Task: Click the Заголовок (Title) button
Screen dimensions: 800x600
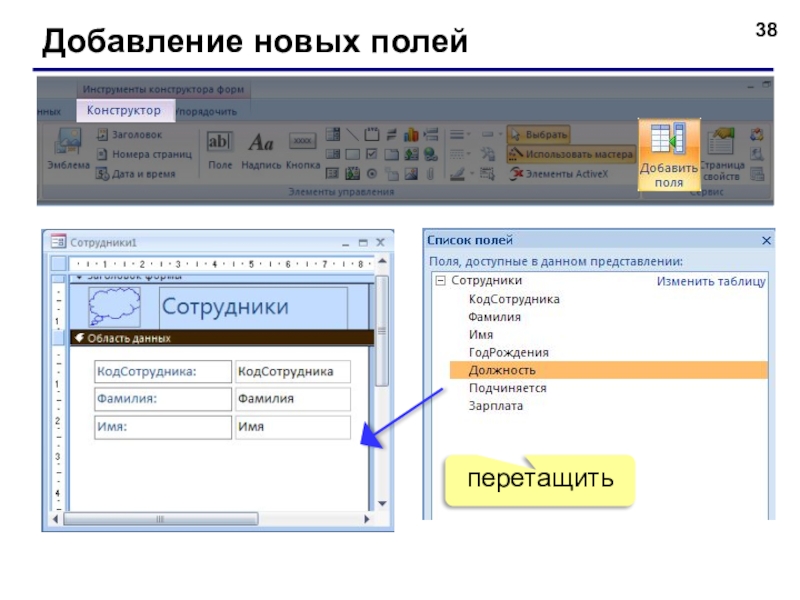Action: point(130,135)
